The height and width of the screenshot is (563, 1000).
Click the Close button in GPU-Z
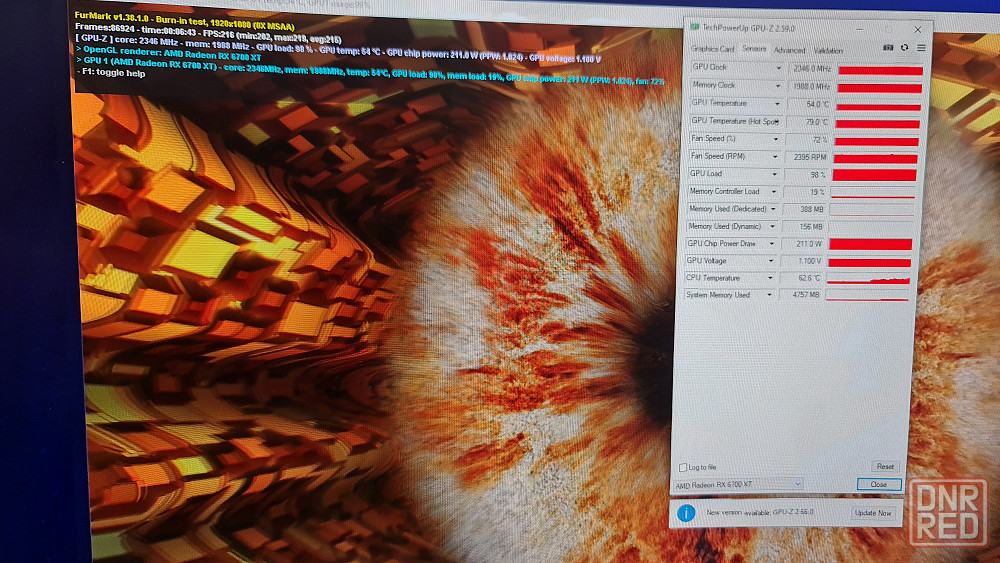(879, 485)
